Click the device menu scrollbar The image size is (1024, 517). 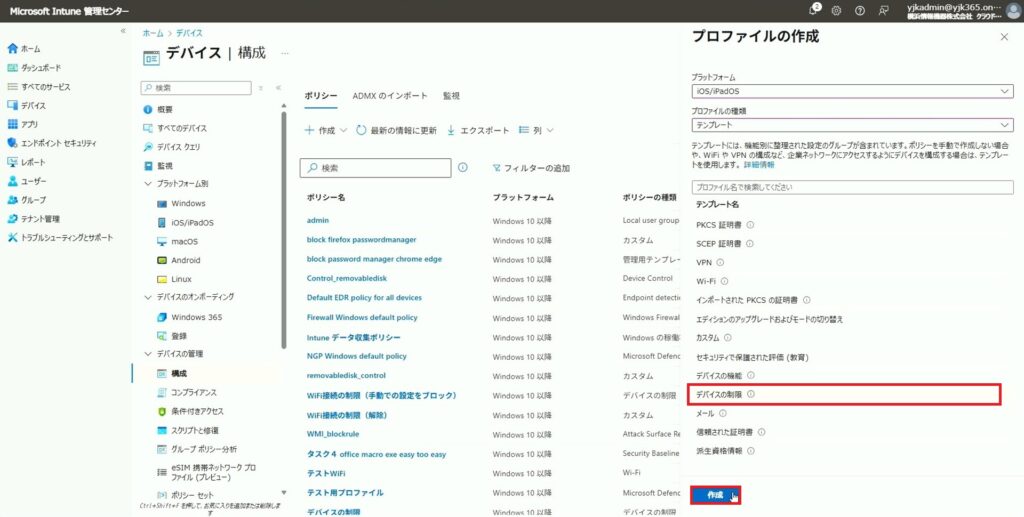283,228
